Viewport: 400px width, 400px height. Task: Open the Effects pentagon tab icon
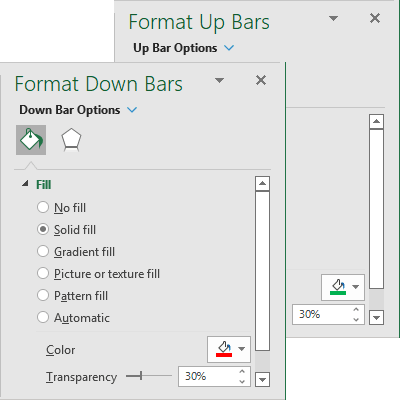pos(71,140)
